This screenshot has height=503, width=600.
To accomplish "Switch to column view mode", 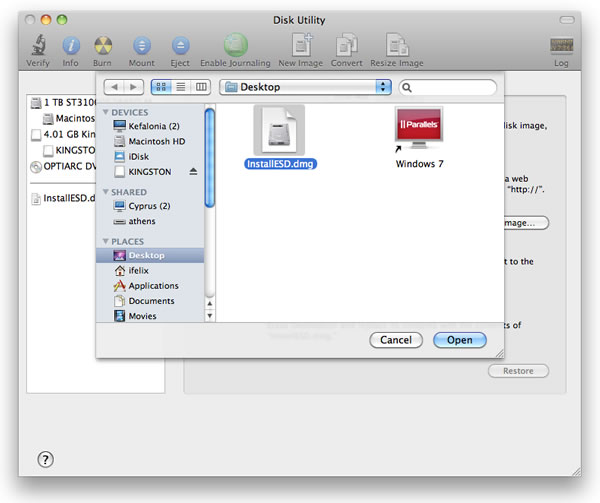I will [201, 87].
